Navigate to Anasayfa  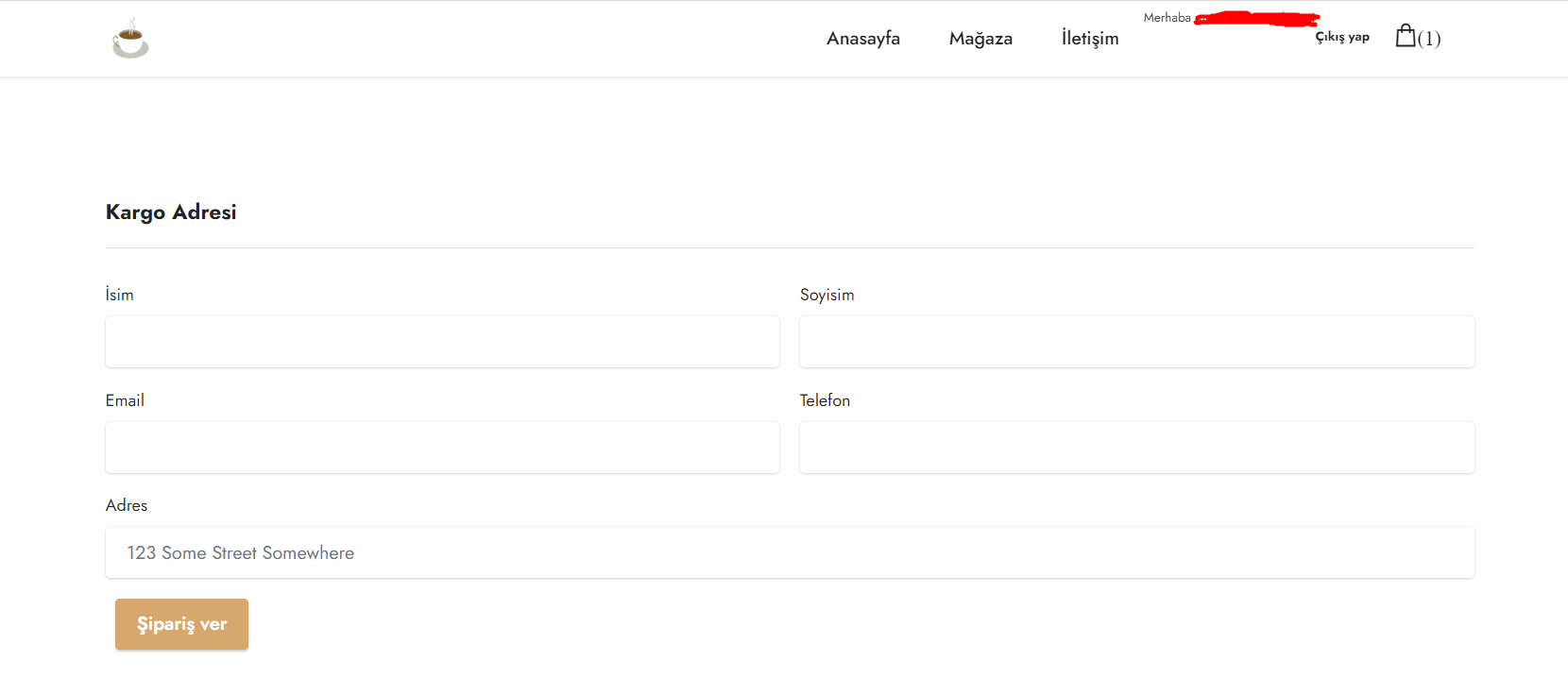[x=862, y=38]
